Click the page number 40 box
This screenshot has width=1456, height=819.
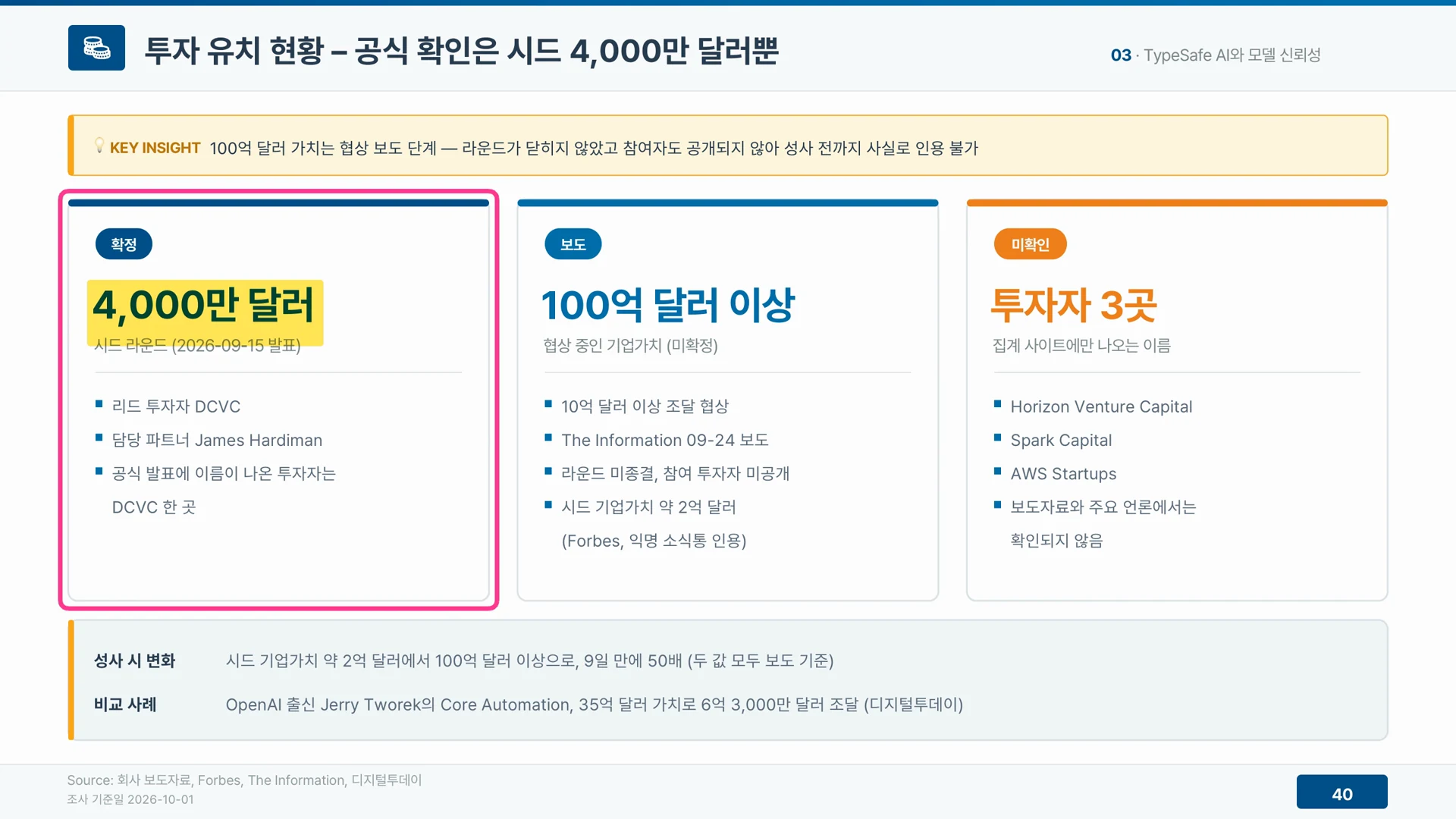1341,793
